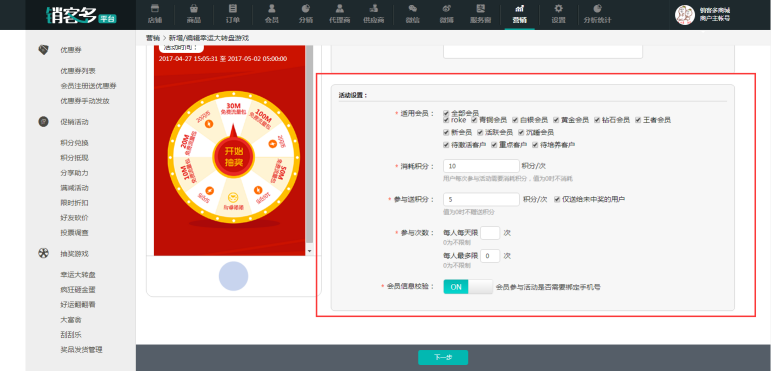Switch off the 会员信息校验 ON toggle
The image size is (771, 371).
point(468,287)
